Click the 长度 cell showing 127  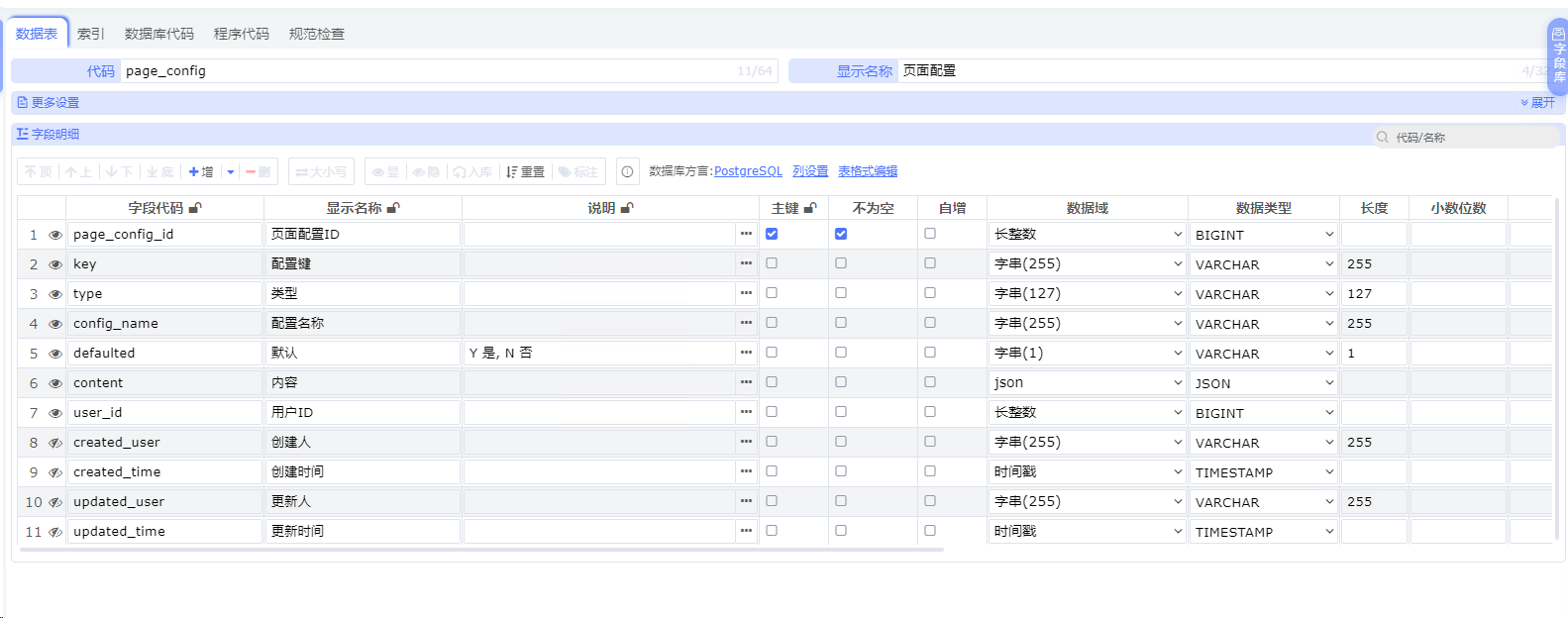pyautogui.click(x=1374, y=294)
